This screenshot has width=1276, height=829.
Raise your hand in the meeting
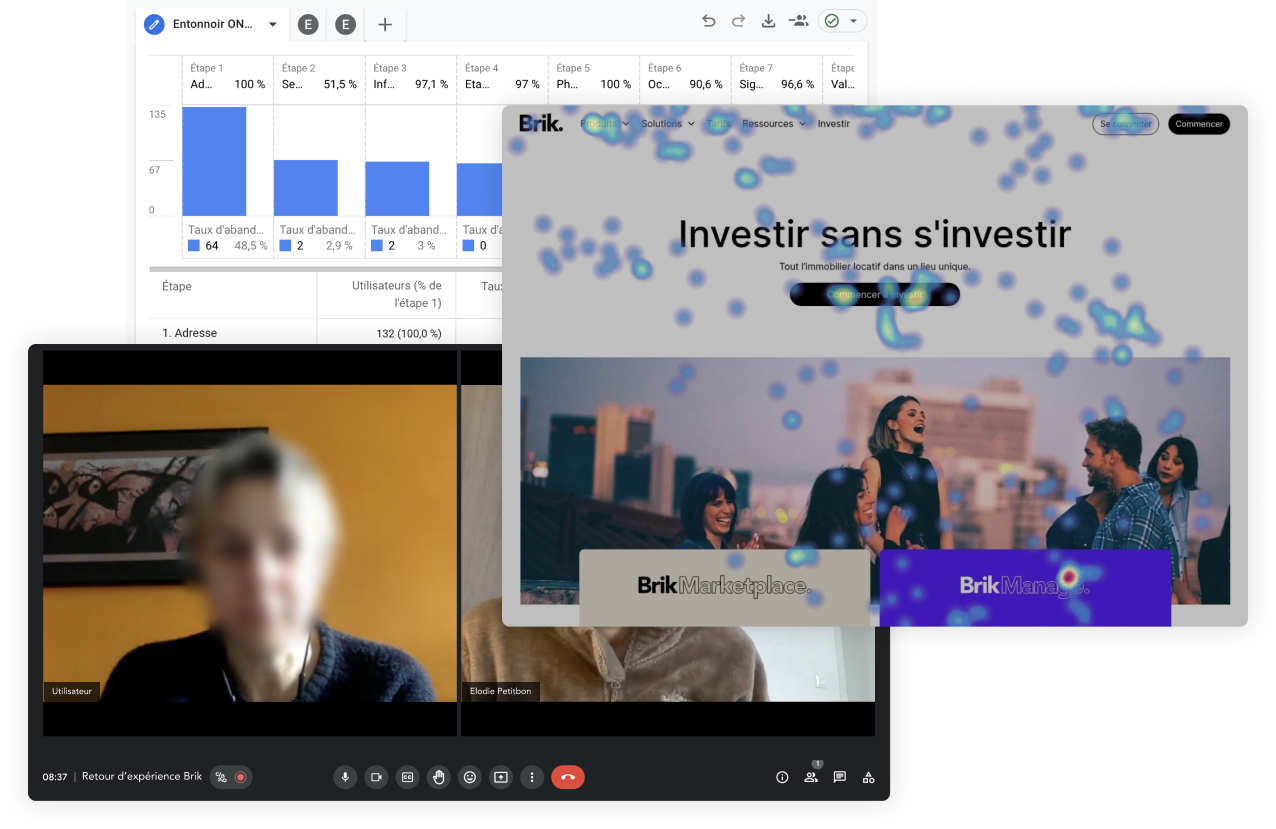click(439, 777)
